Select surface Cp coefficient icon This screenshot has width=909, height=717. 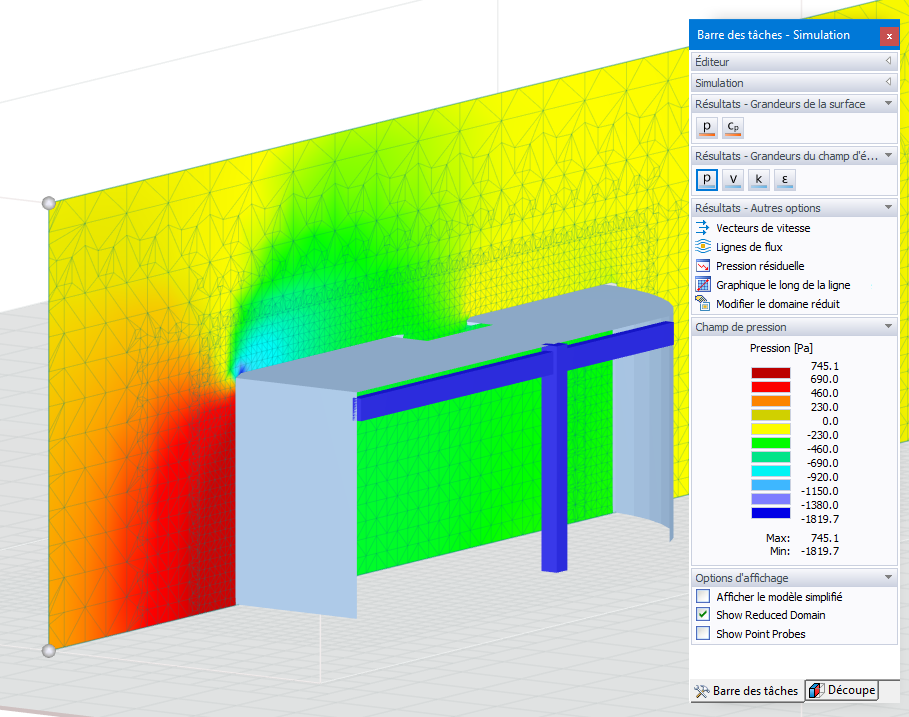(x=733, y=128)
